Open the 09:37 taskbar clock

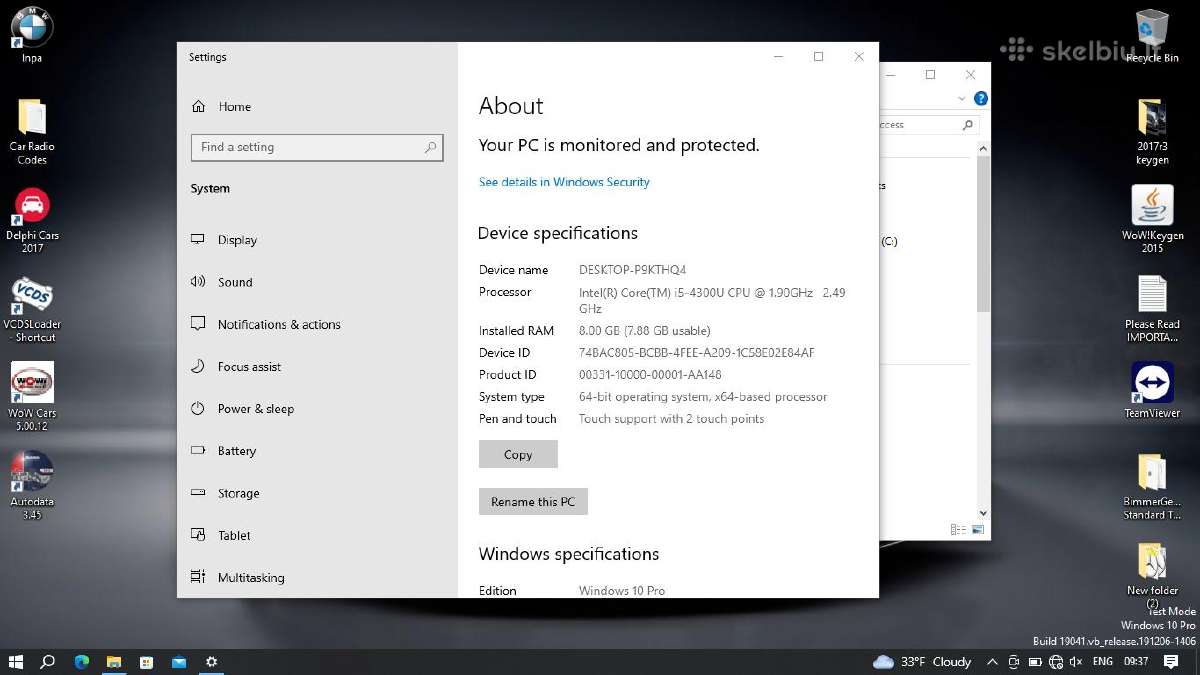click(1136, 662)
